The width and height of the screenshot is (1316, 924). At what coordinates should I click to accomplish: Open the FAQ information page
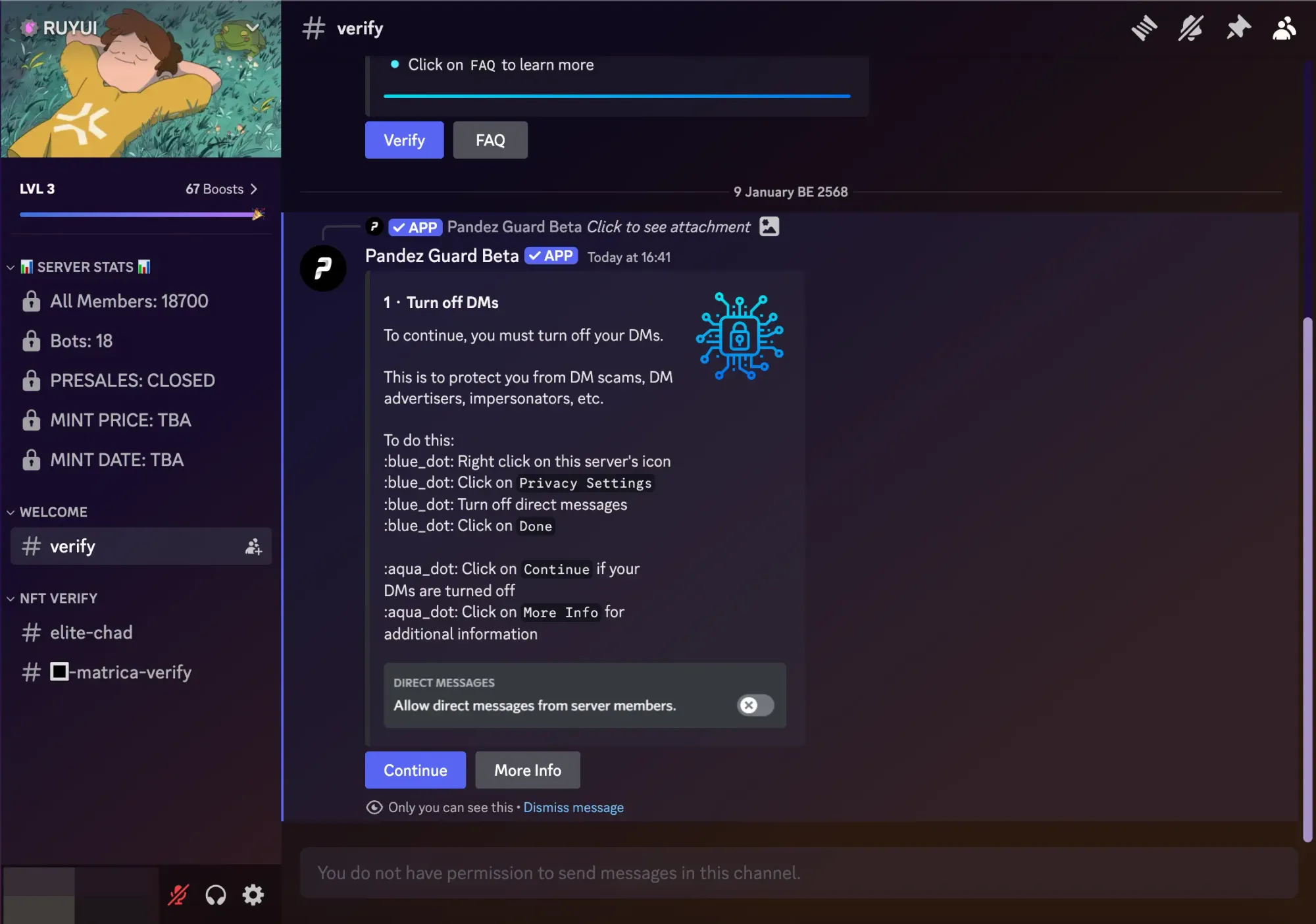tap(490, 140)
